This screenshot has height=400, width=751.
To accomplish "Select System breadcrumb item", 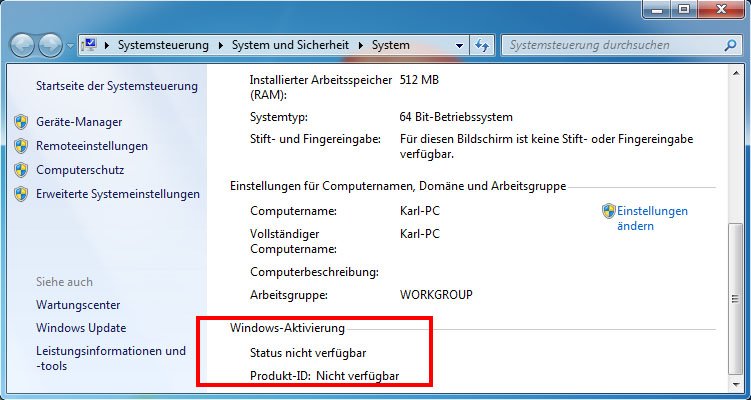I will [x=391, y=46].
